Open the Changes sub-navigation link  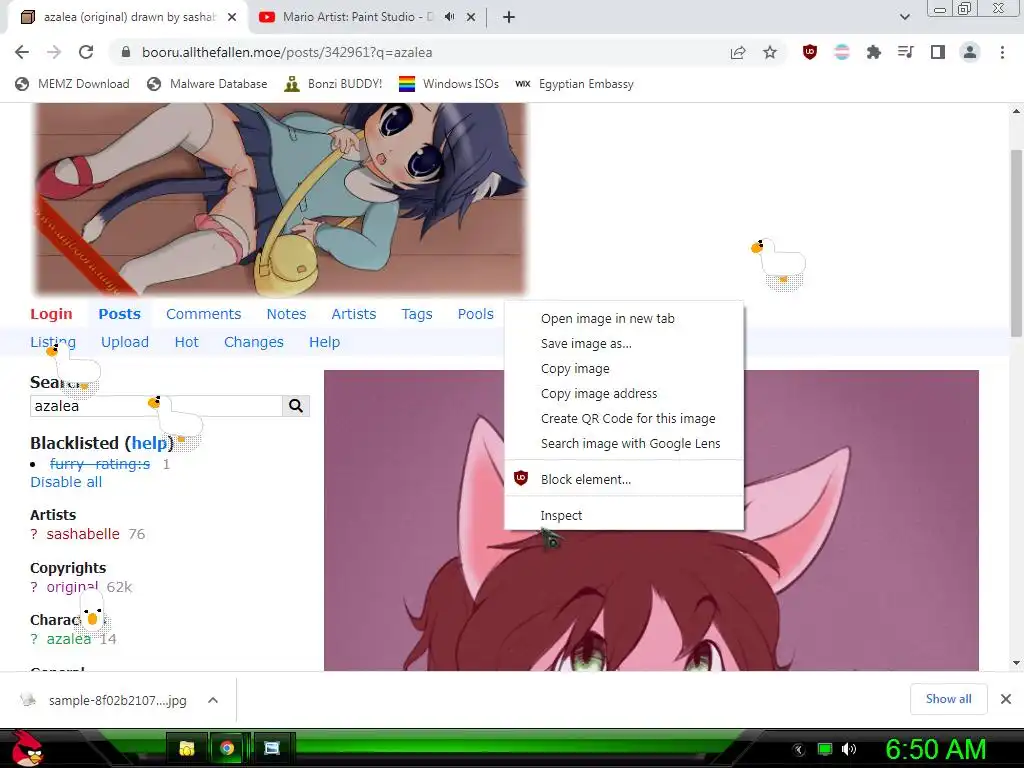click(x=253, y=342)
